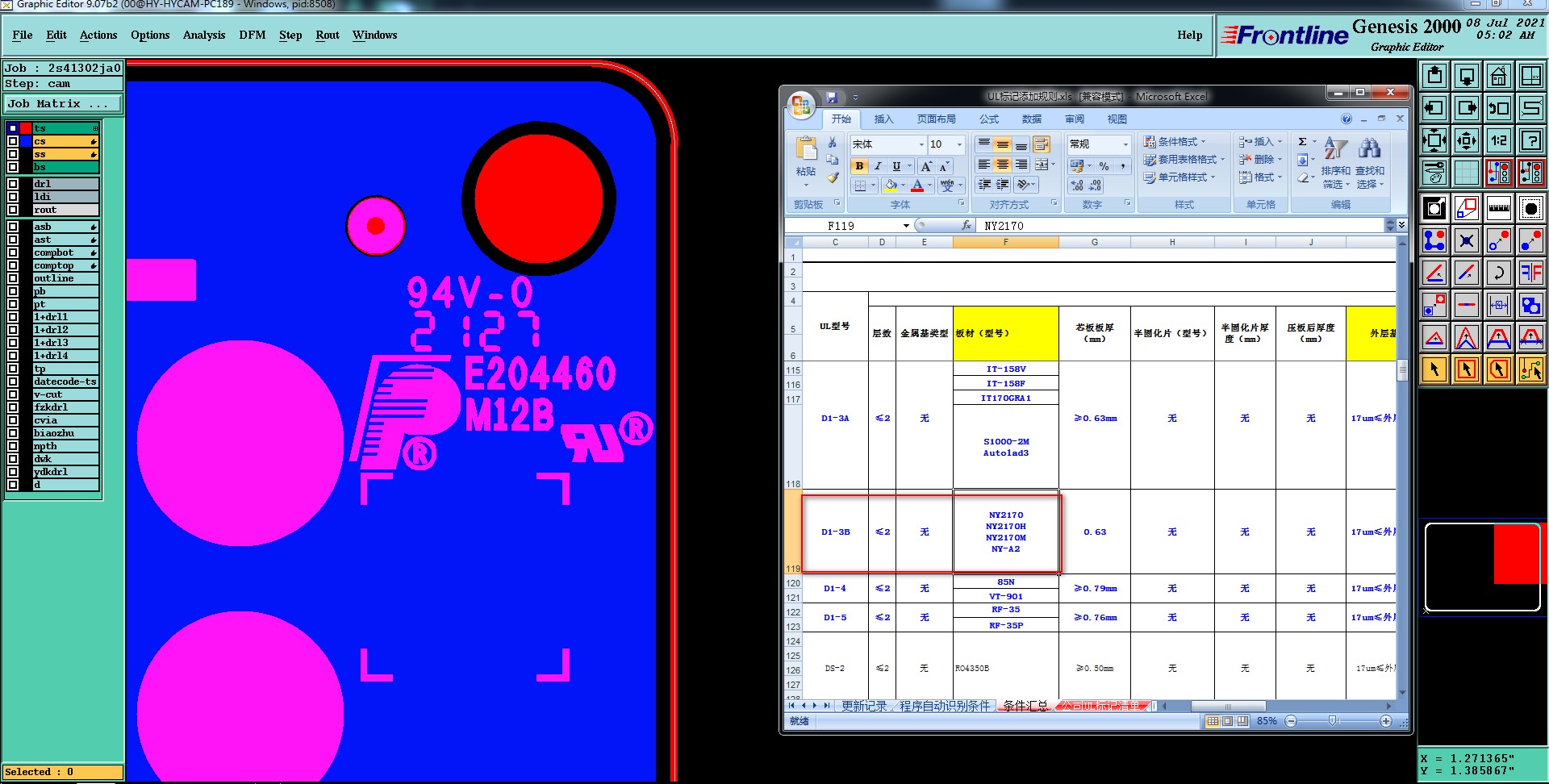The width and height of the screenshot is (1549, 784).
Task: Click the Excel cut scissors icon
Action: [833, 143]
